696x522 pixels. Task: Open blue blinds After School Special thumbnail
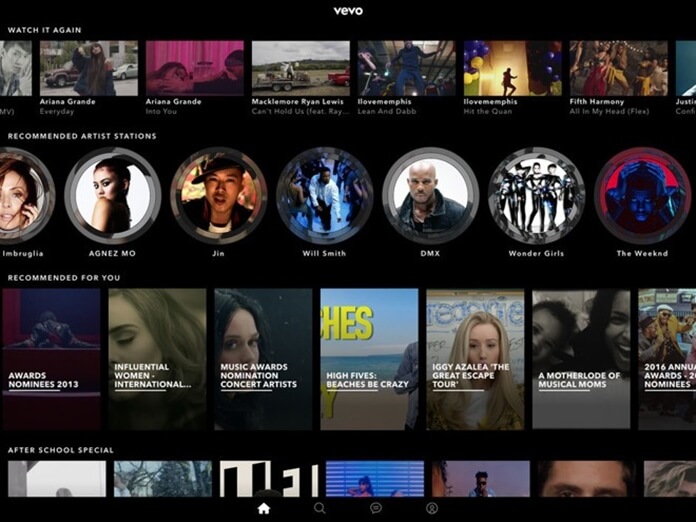375,478
